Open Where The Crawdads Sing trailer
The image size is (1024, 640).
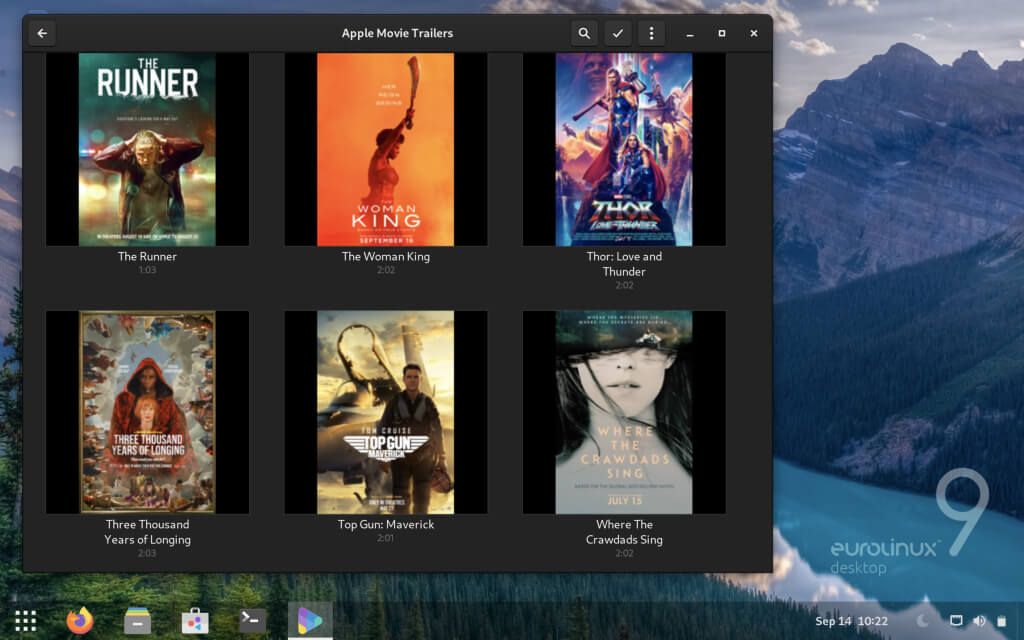tap(623, 412)
